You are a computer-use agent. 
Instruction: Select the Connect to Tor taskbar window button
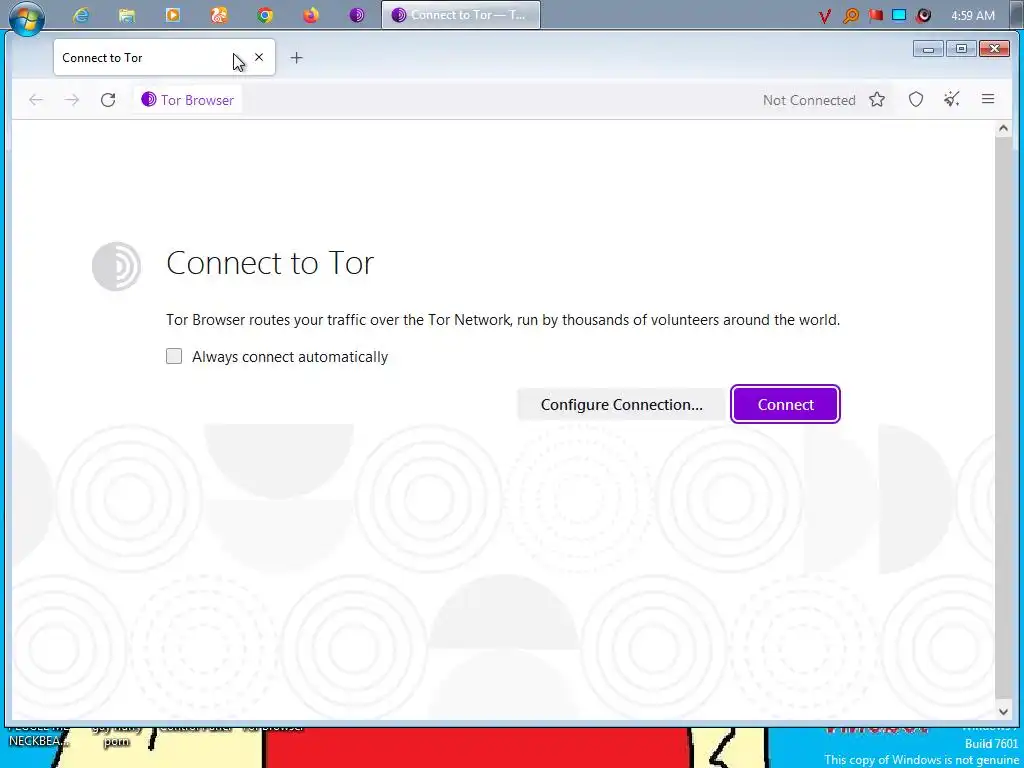pos(460,15)
